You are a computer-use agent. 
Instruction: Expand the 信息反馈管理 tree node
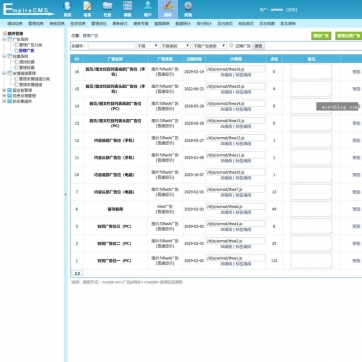pyautogui.click(x=4, y=96)
